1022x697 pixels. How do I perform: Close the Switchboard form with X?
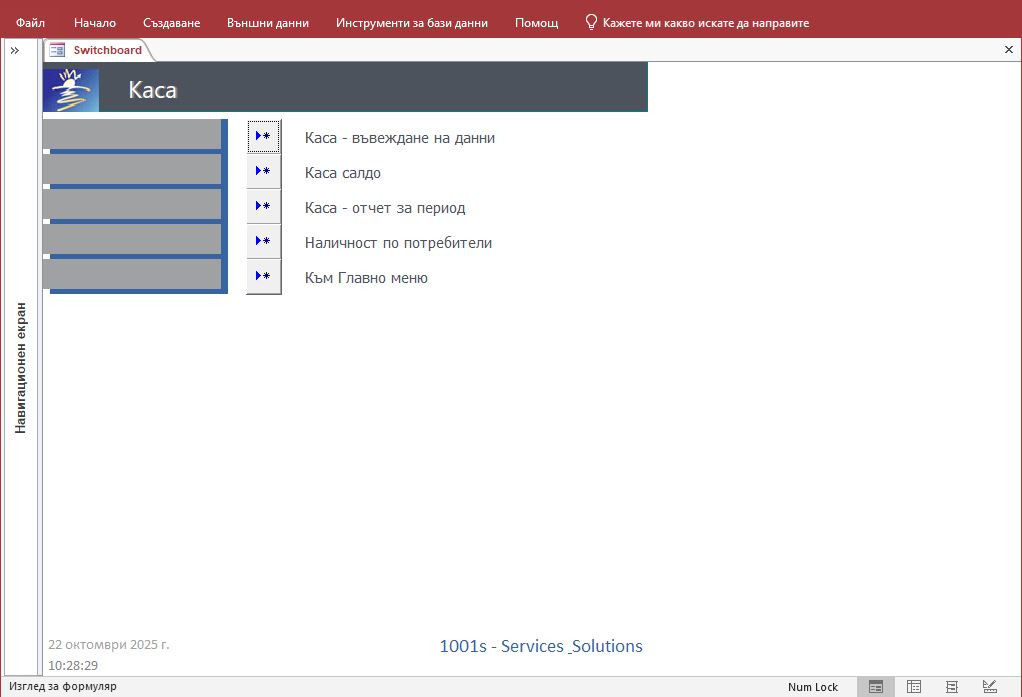1008,49
